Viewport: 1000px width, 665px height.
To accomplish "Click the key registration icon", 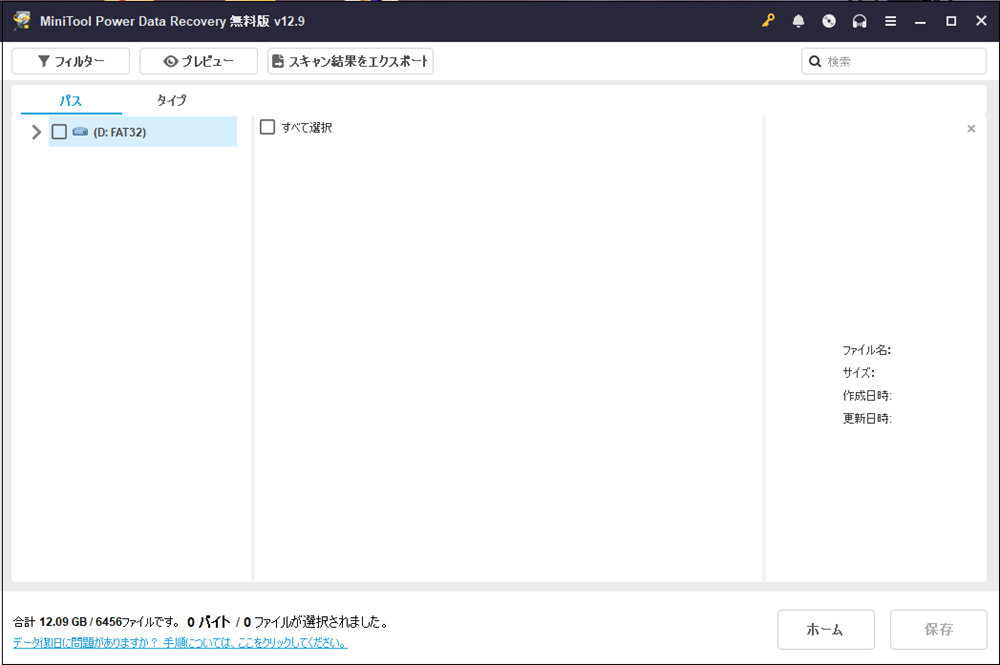I will coord(768,21).
